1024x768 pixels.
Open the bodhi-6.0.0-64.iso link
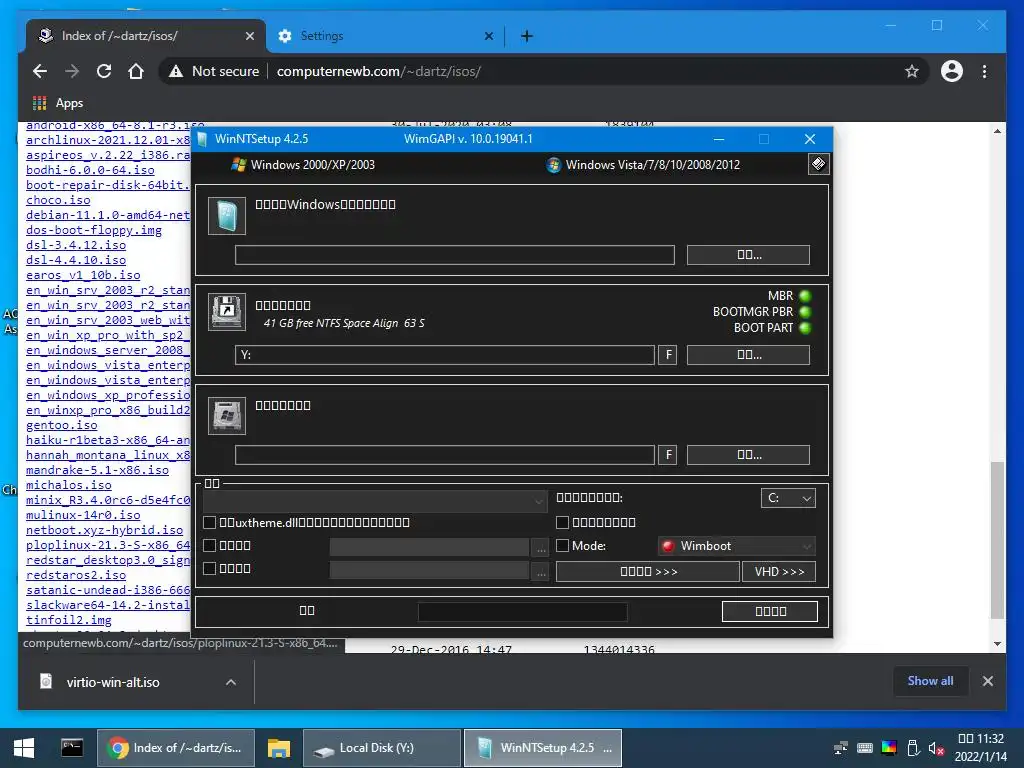click(x=90, y=170)
